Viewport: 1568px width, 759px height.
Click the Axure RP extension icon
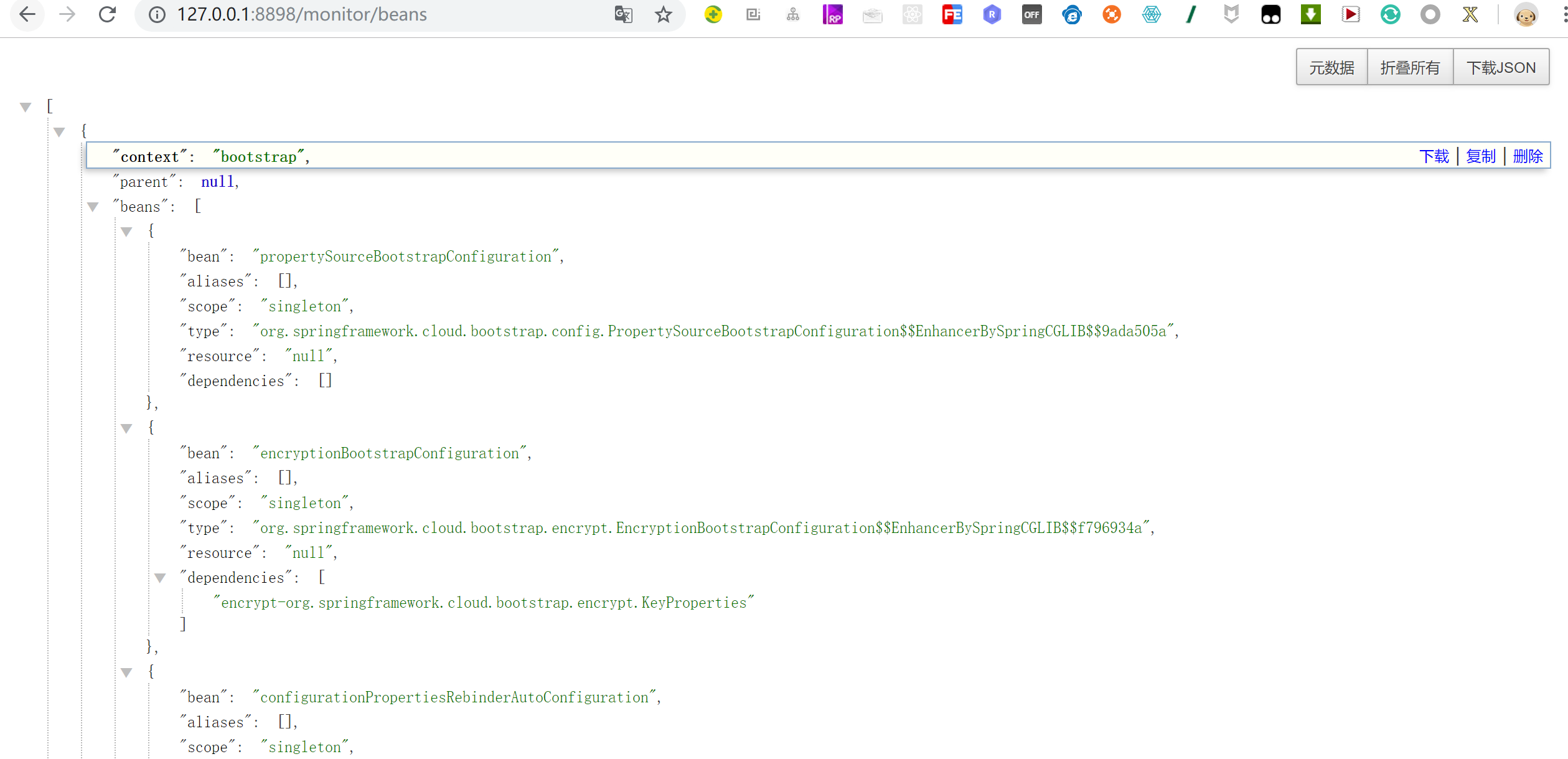(x=832, y=14)
